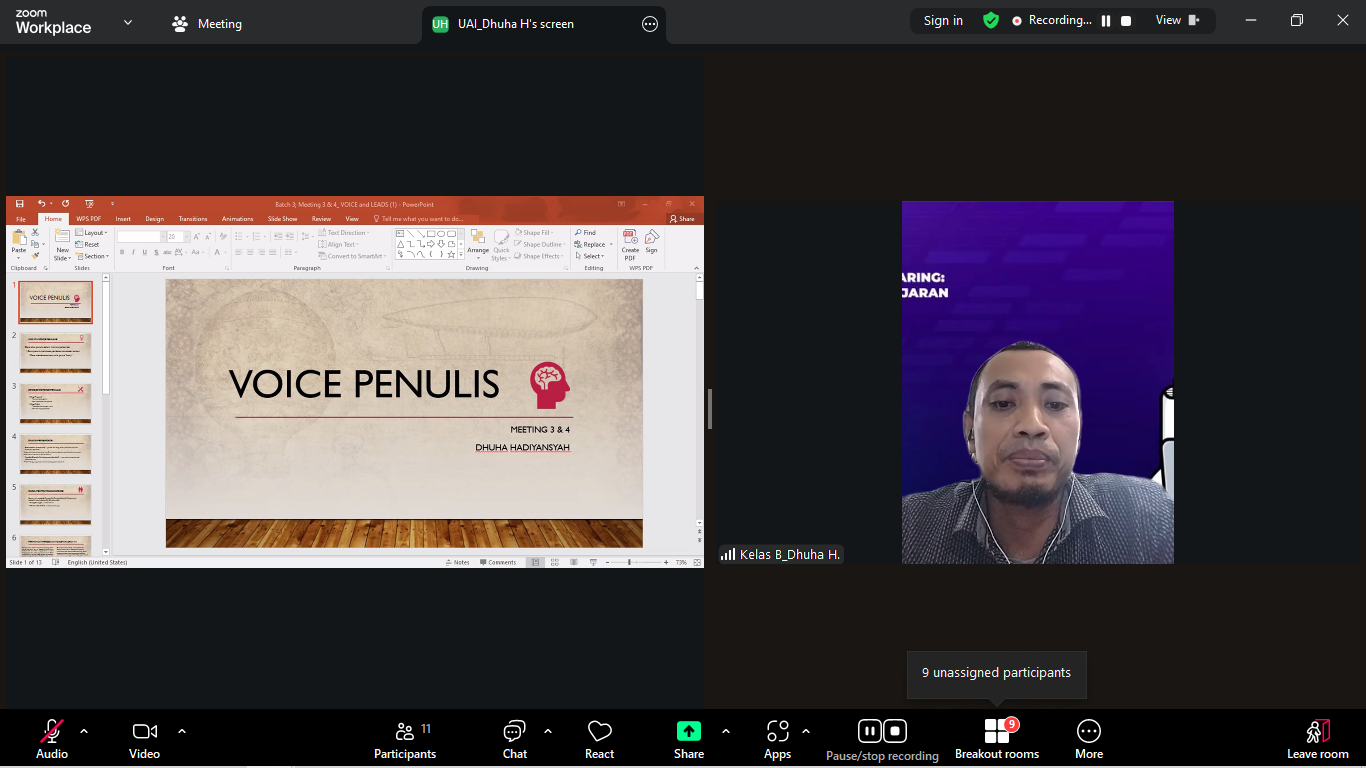The image size is (1366, 768).
Task: Open the More options menu
Action: pos(1089,739)
